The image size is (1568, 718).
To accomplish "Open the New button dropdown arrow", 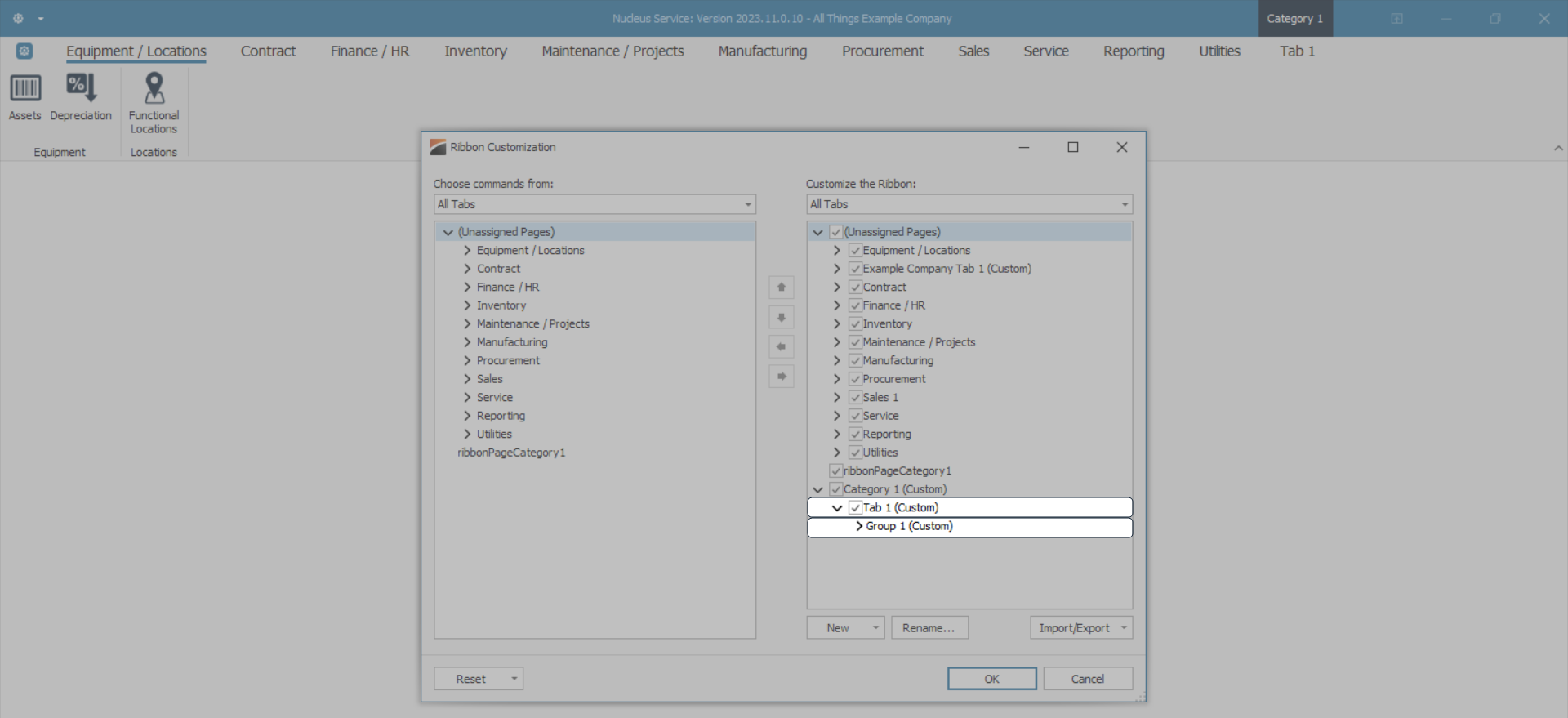I will (x=875, y=628).
